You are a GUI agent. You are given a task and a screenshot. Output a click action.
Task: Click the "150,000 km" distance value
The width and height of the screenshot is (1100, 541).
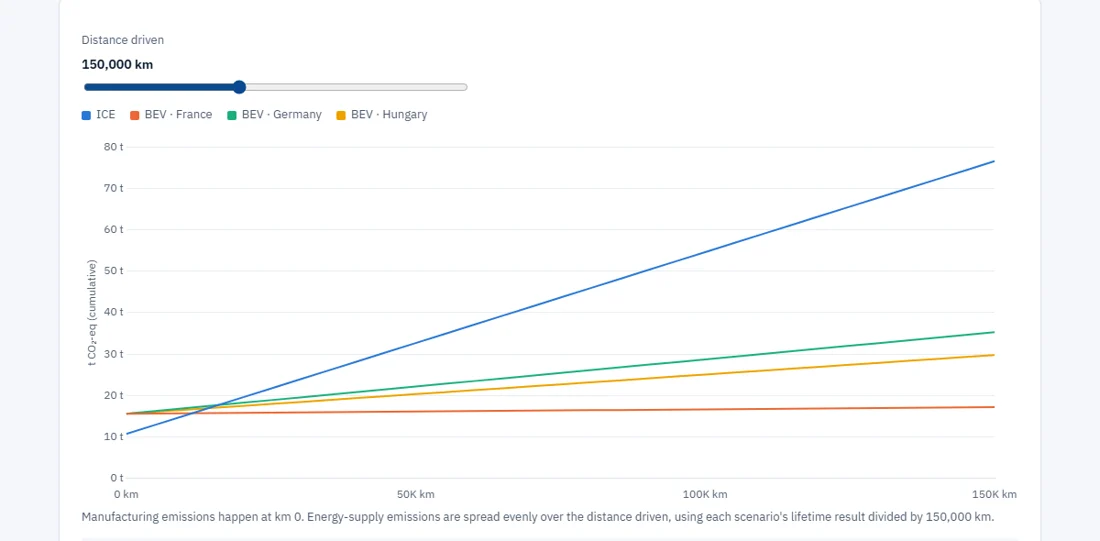click(x=117, y=65)
